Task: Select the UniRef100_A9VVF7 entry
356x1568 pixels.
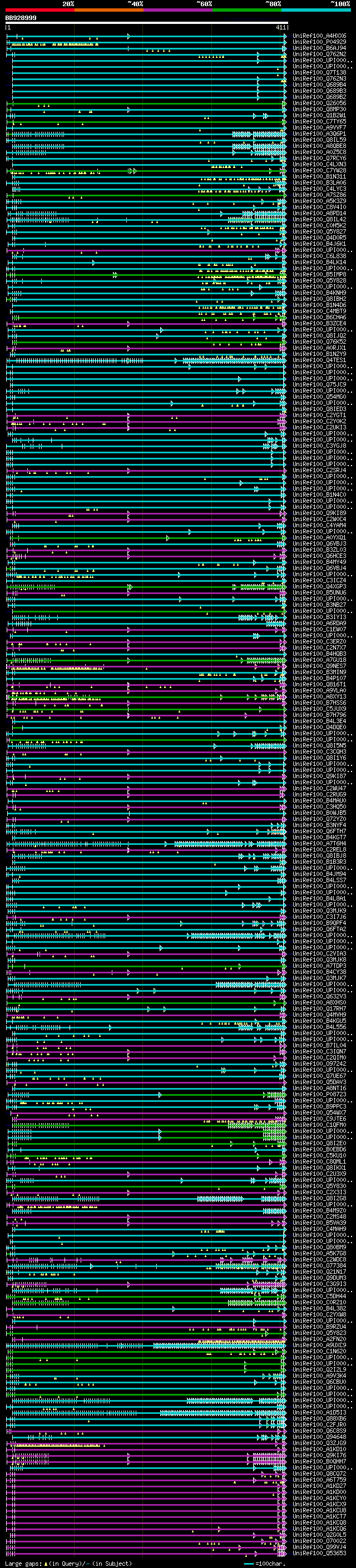Action: tap(319, 128)
